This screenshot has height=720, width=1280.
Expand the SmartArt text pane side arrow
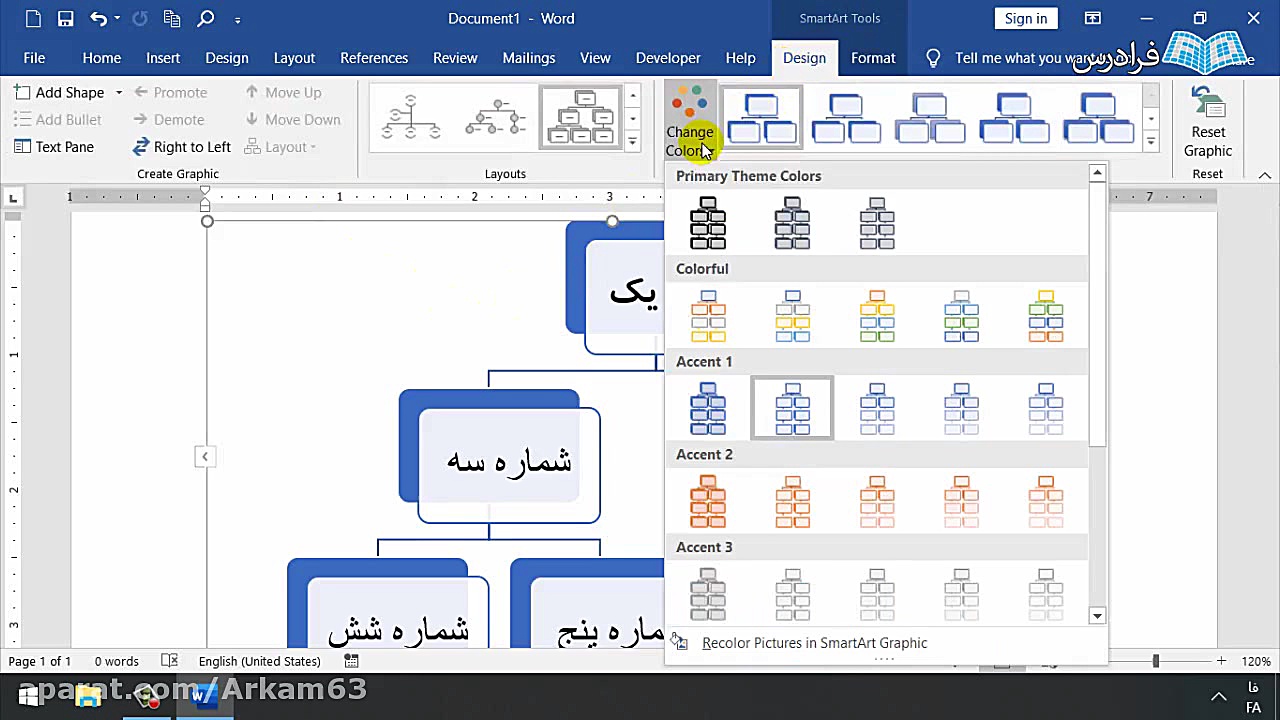pos(204,456)
